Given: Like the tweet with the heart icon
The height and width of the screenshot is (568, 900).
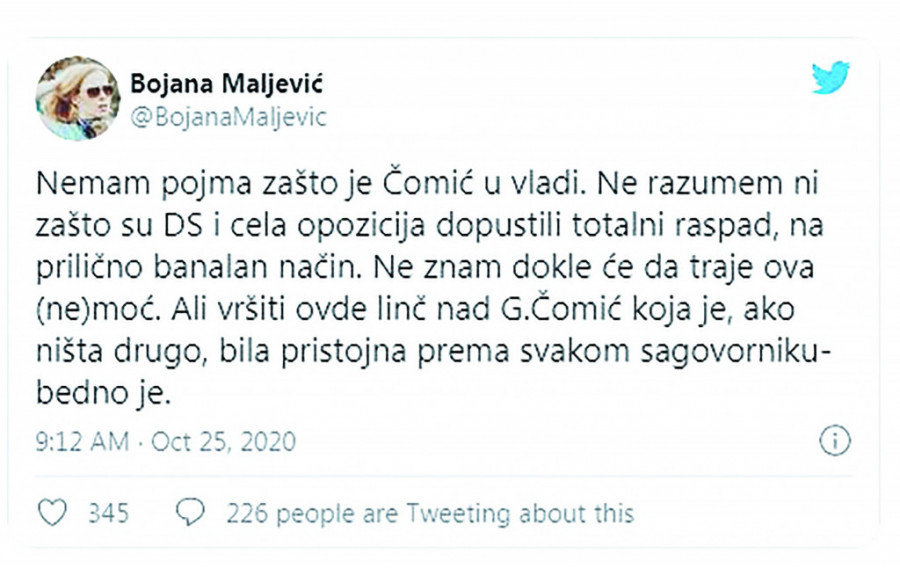Looking at the screenshot, I should (51, 514).
